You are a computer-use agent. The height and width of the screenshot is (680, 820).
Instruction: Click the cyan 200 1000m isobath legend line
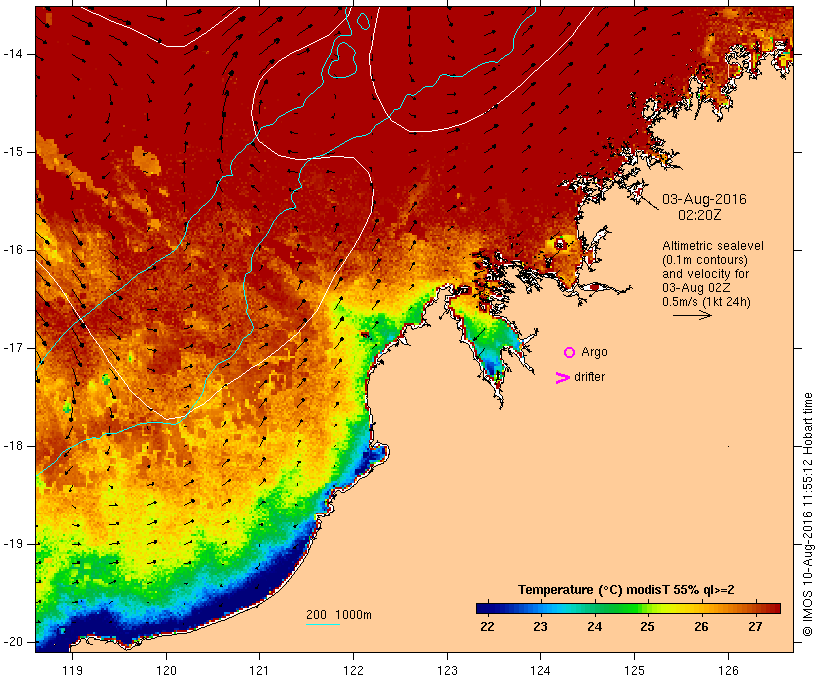point(323,624)
